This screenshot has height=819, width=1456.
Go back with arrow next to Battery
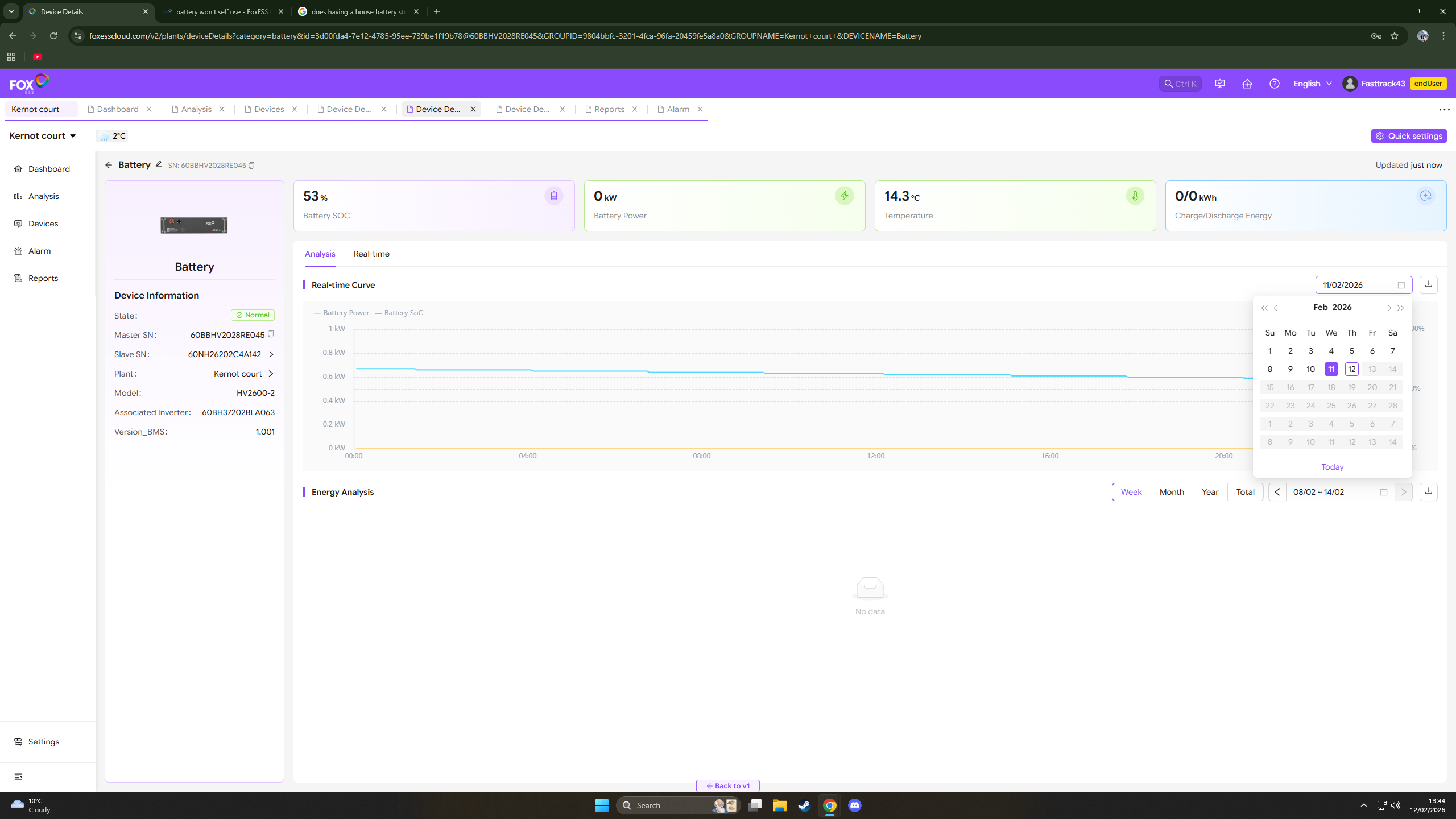109,165
